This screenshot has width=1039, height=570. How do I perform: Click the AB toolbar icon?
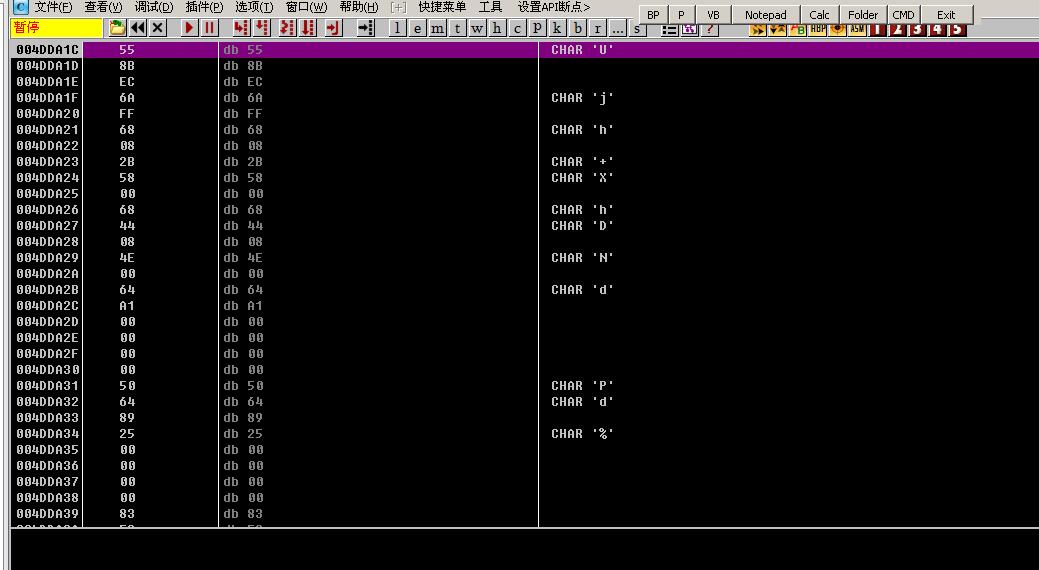pyautogui.click(x=798, y=30)
